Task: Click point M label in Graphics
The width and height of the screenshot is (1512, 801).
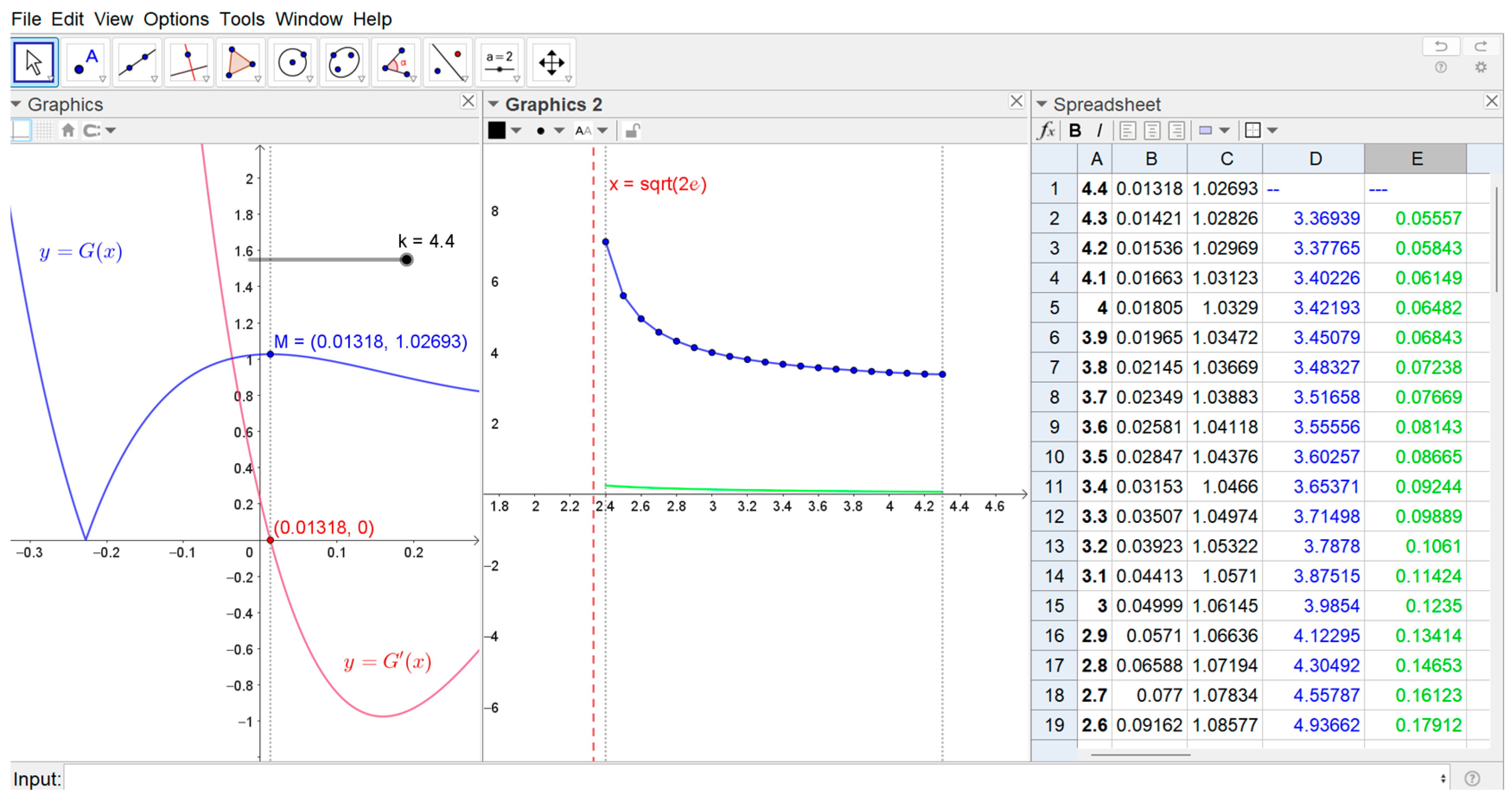Action: pyautogui.click(x=370, y=341)
